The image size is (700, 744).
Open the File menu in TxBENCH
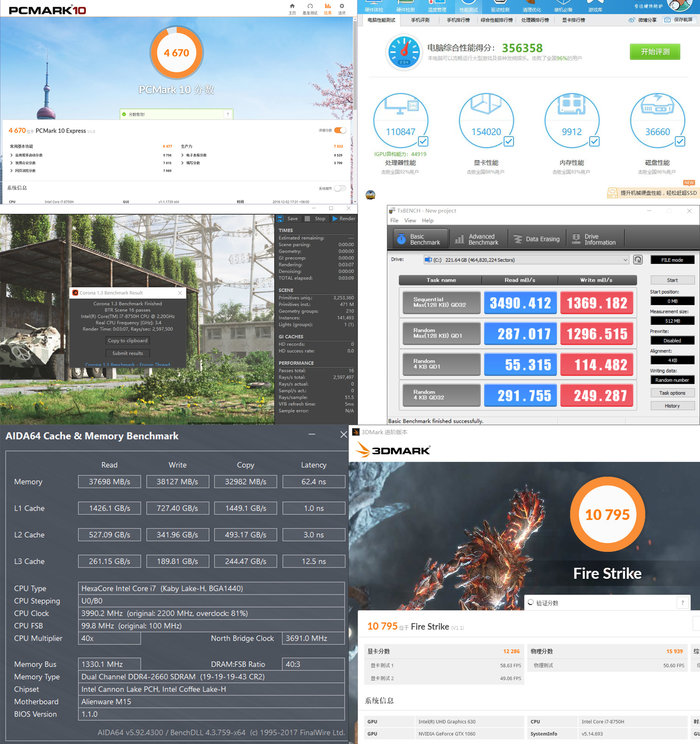click(x=394, y=220)
